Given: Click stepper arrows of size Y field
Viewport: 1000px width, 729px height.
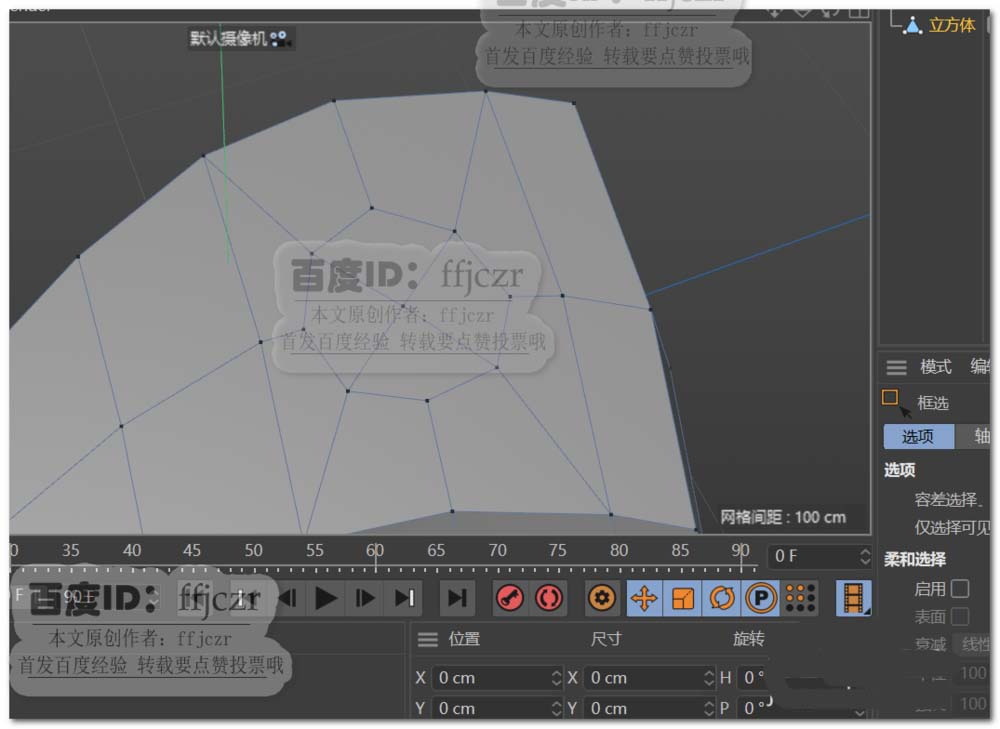Looking at the screenshot, I should [x=709, y=709].
